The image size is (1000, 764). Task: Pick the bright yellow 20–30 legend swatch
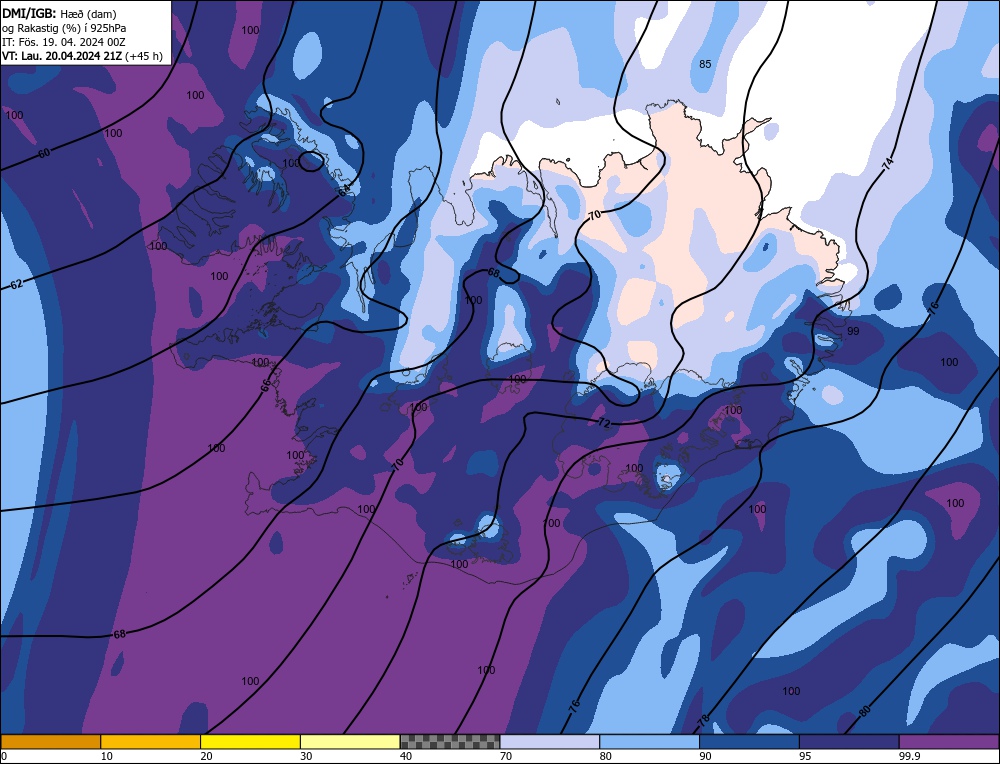coord(250,741)
